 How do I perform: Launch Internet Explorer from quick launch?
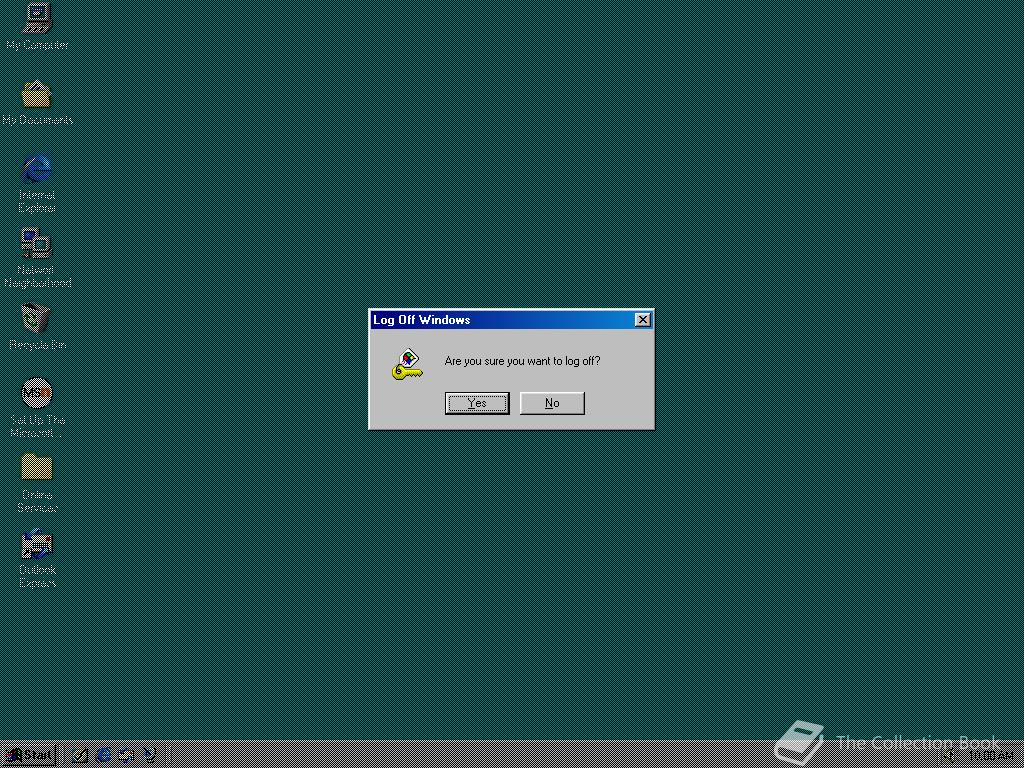pyautogui.click(x=103, y=756)
